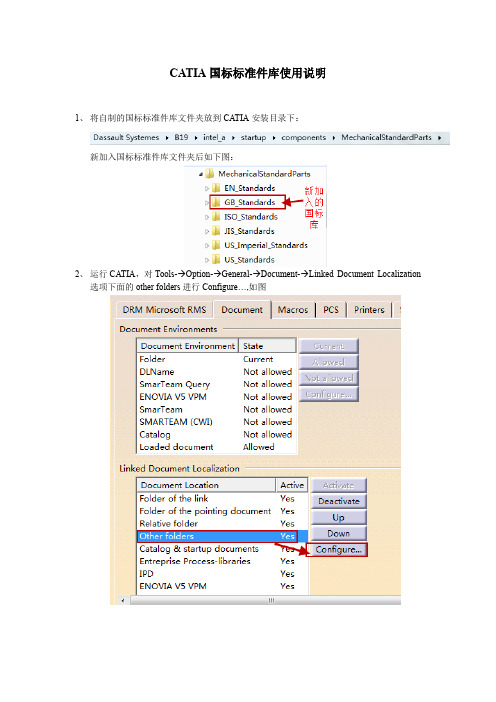Viewport: 496px width, 702px height.
Task: Select the DLName environment row
Action: pos(216,372)
